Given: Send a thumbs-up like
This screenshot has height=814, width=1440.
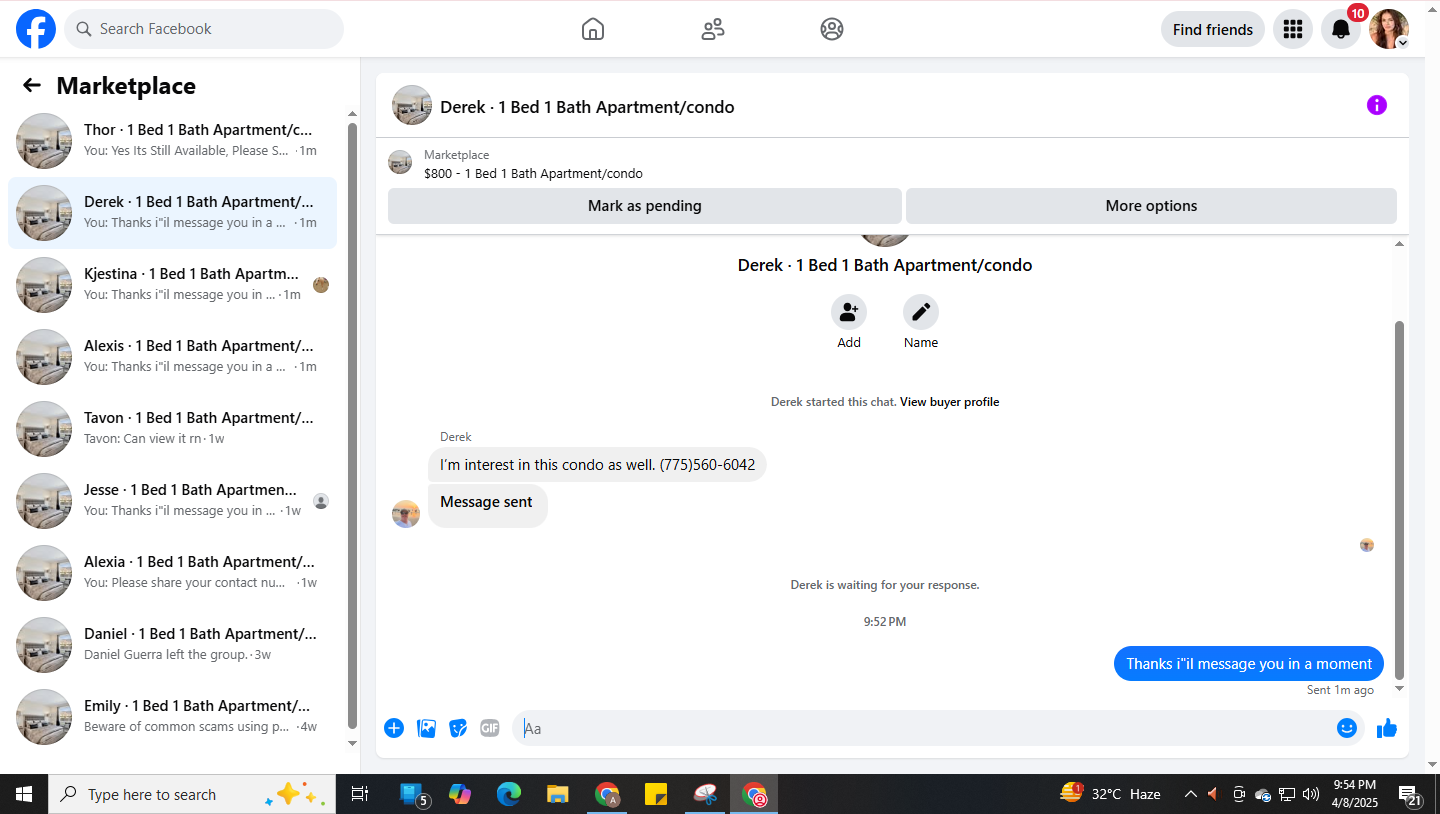Looking at the screenshot, I should click(x=1387, y=728).
